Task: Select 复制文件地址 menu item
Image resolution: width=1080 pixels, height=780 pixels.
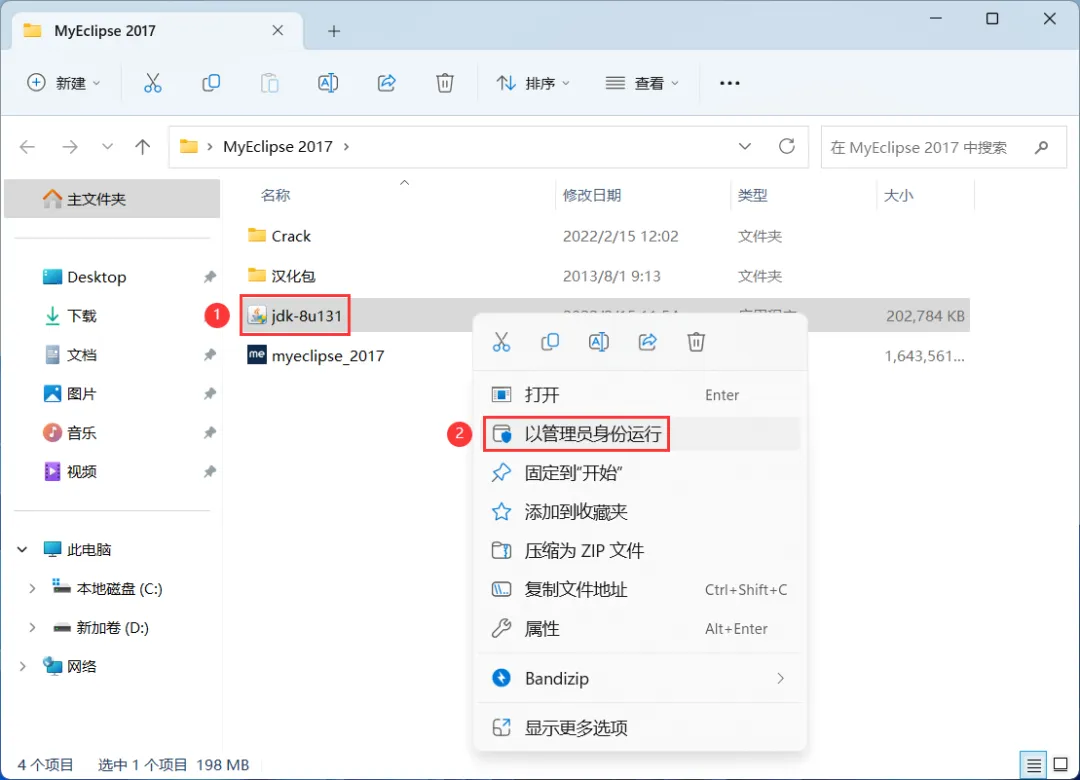Action: [640, 590]
